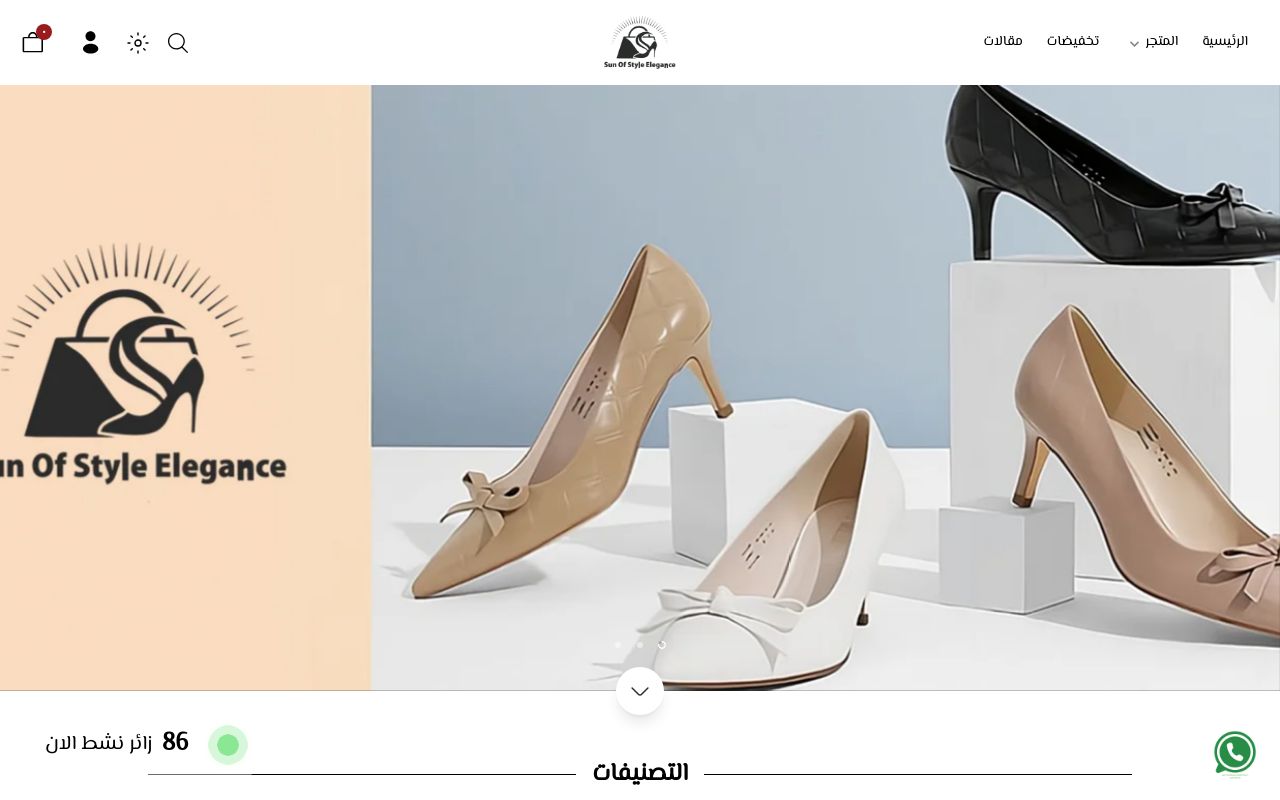Viewport: 1280px width, 800px height.
Task: Click the Sun Of Style Elegance header logo
Action: 640,42
